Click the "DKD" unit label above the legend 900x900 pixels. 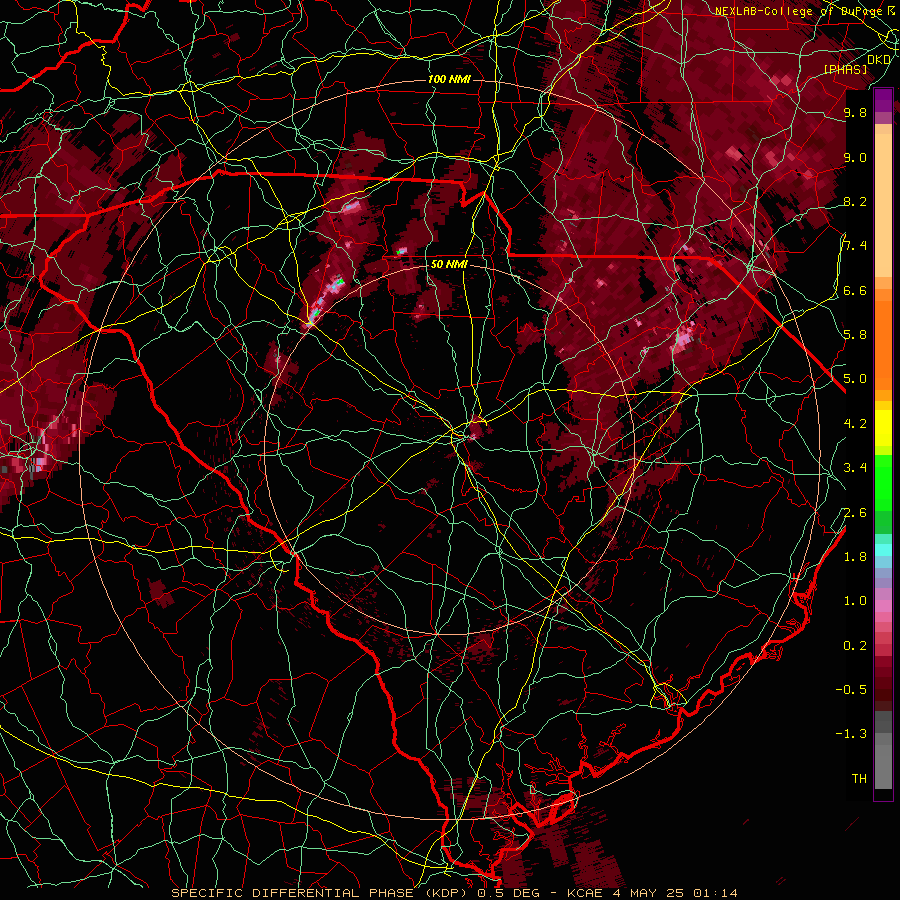coord(878,59)
